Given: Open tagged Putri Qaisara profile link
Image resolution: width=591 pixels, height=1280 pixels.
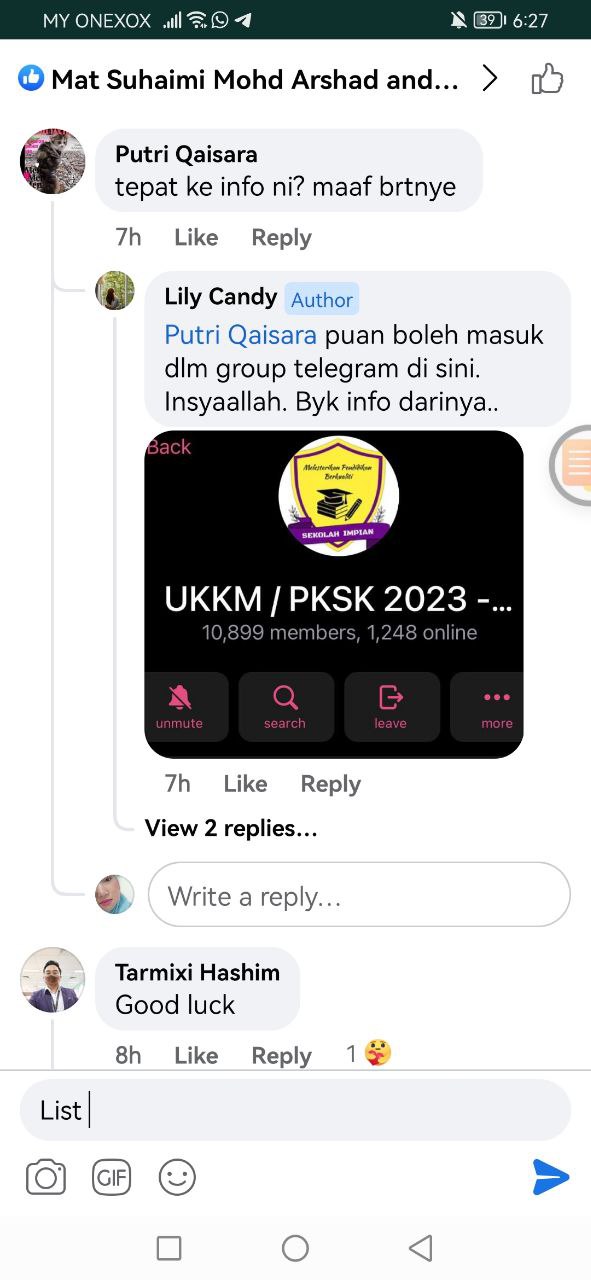Looking at the screenshot, I should (x=240, y=334).
